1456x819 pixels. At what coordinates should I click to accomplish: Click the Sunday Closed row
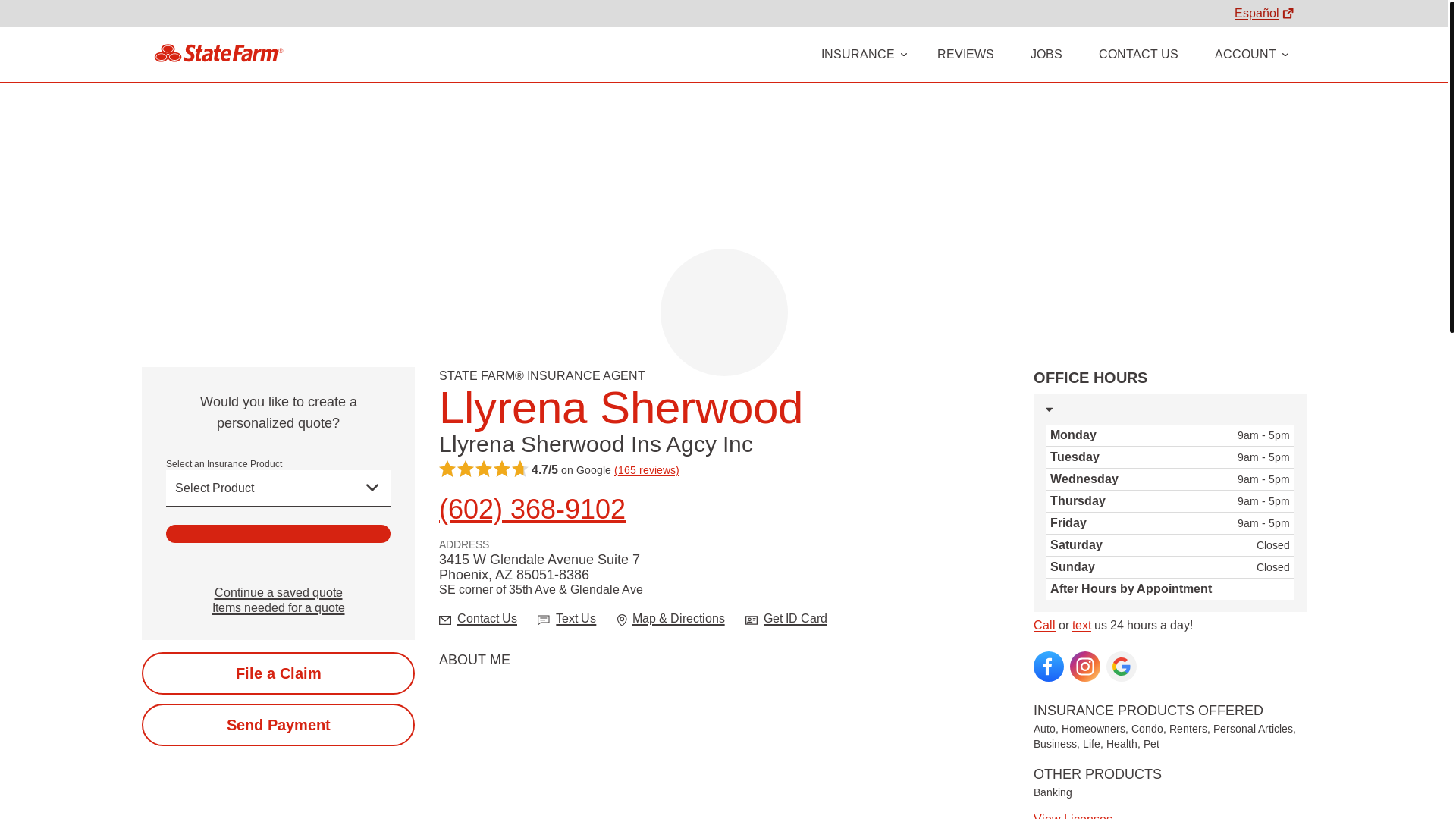coord(1170,567)
